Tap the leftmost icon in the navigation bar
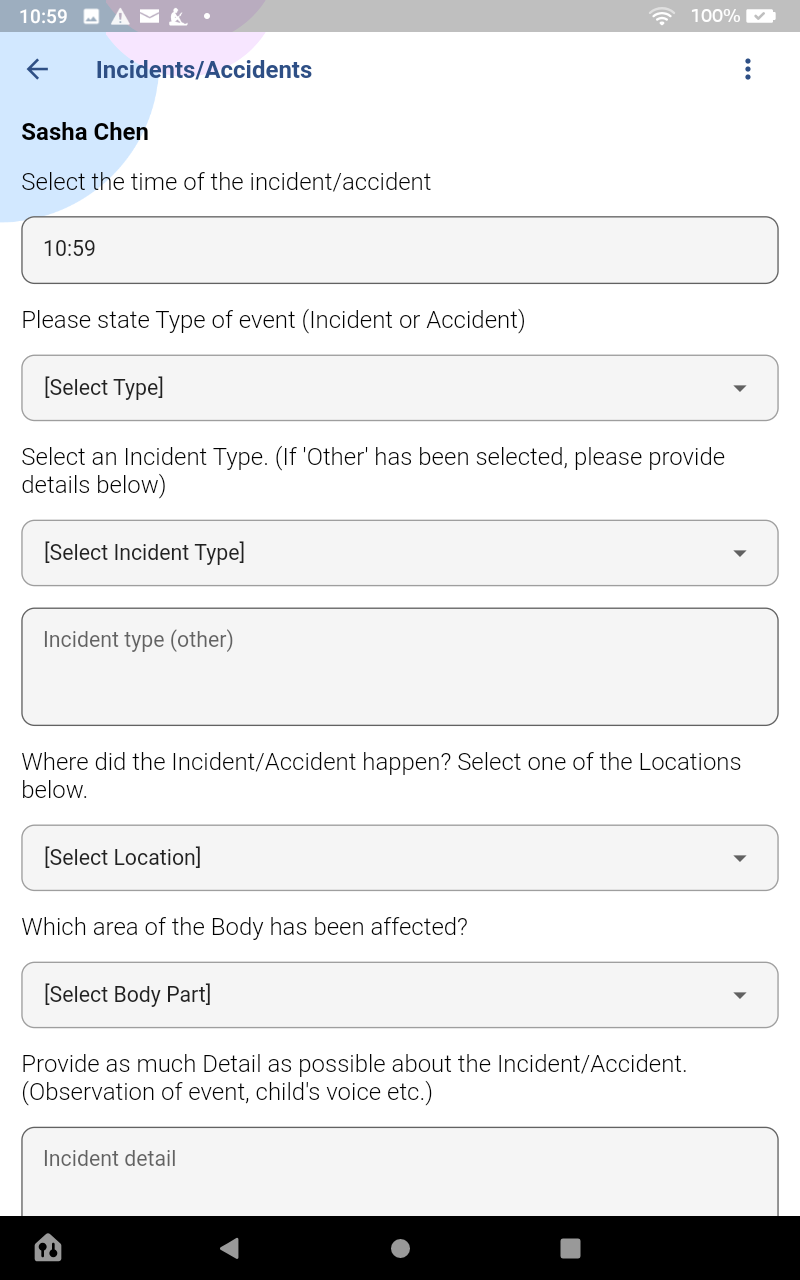Screen dimensions: 800x1280 click(48, 1247)
